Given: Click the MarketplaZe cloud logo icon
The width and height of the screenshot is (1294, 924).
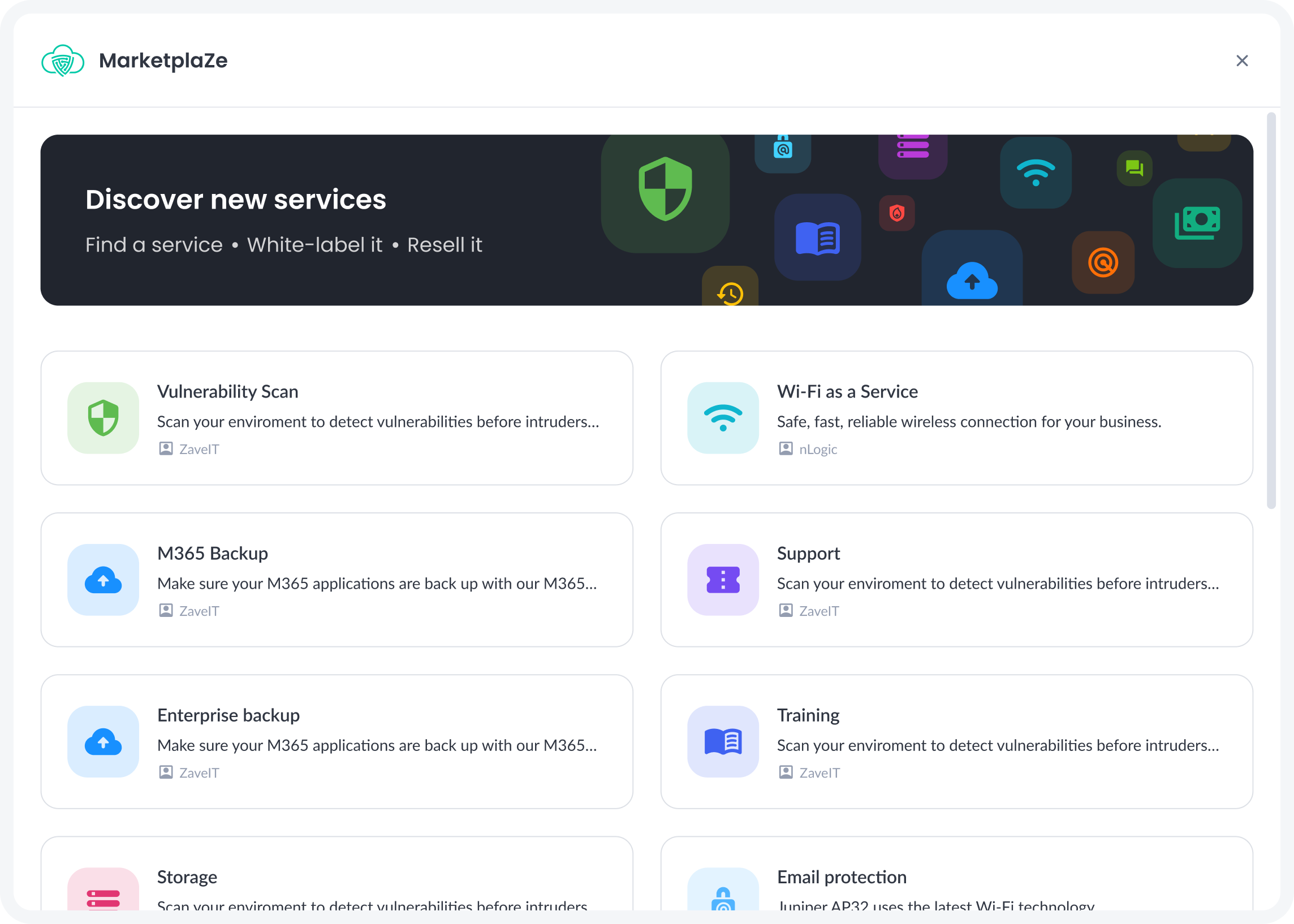Looking at the screenshot, I should 63,61.
